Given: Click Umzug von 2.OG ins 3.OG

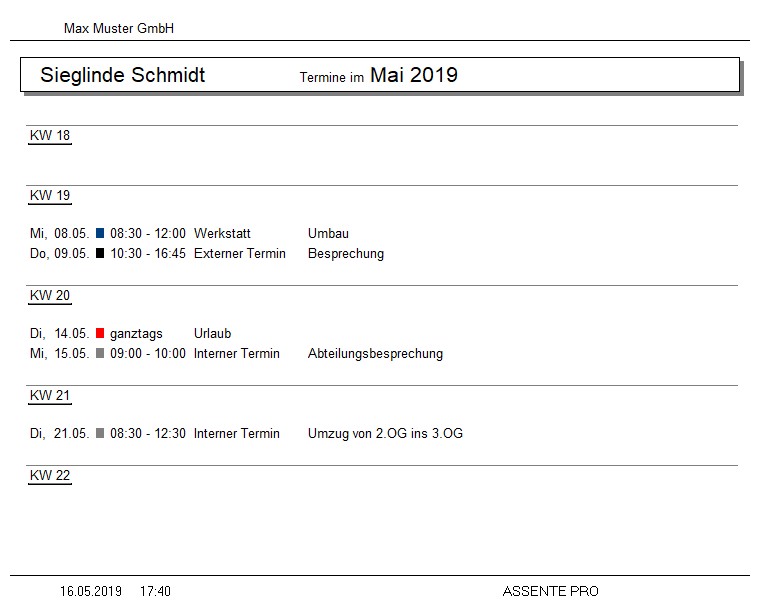Looking at the screenshot, I should (x=385, y=433).
